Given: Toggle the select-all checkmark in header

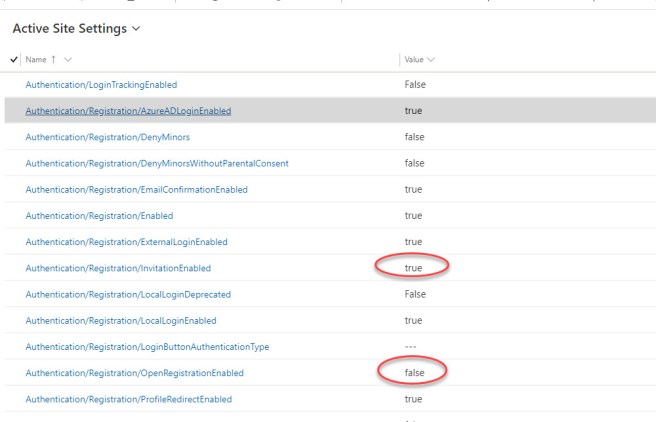Looking at the screenshot, I should point(12,60).
